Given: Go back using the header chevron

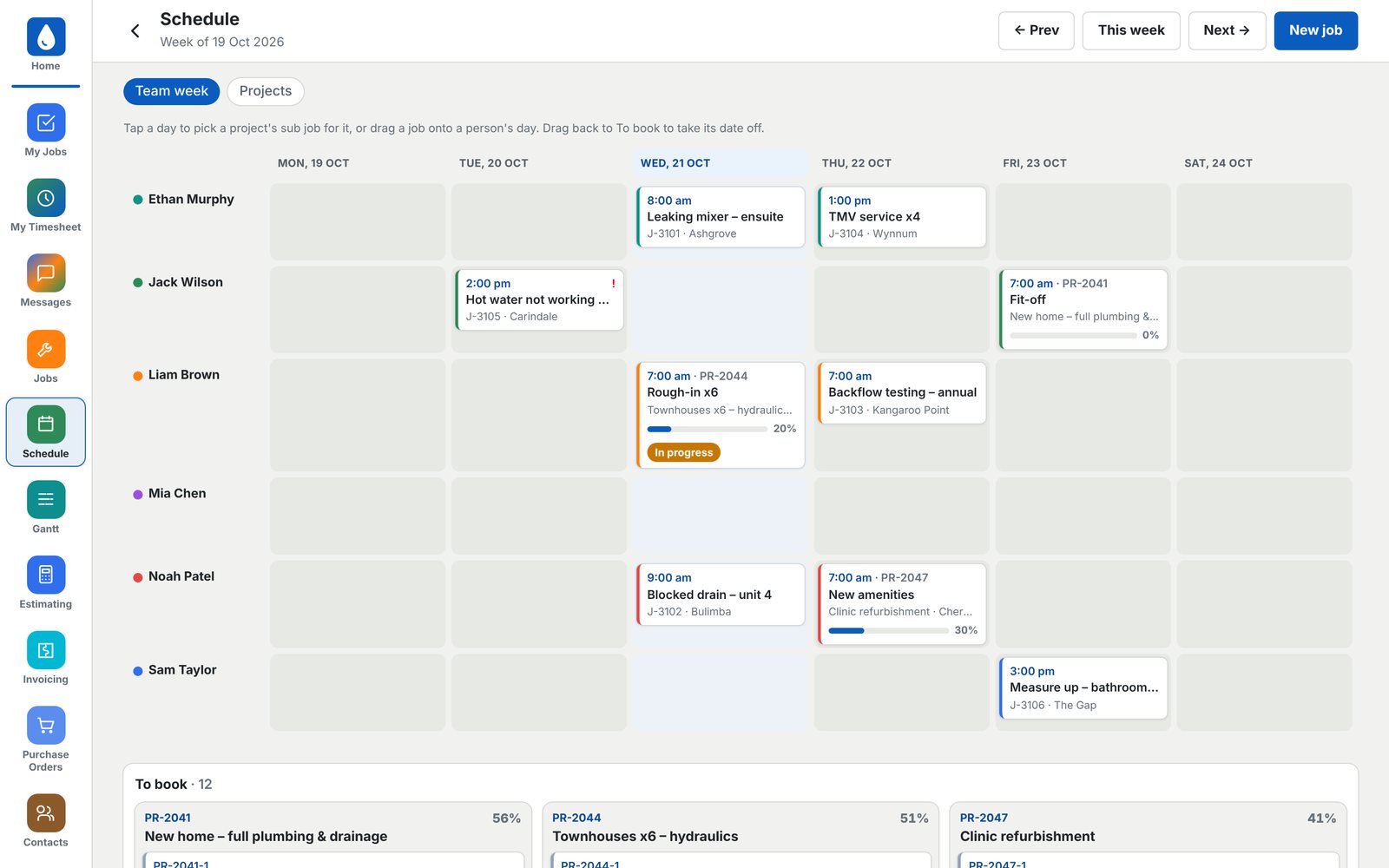Looking at the screenshot, I should pyautogui.click(x=135, y=30).
